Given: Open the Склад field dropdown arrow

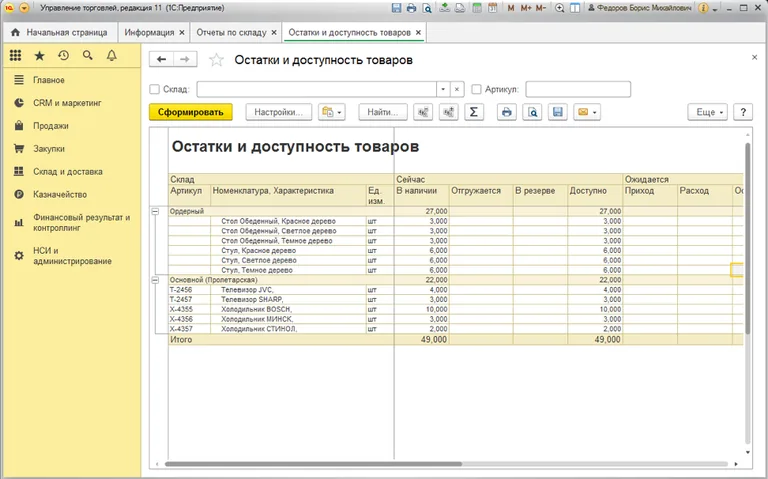Looking at the screenshot, I should coord(442,89).
